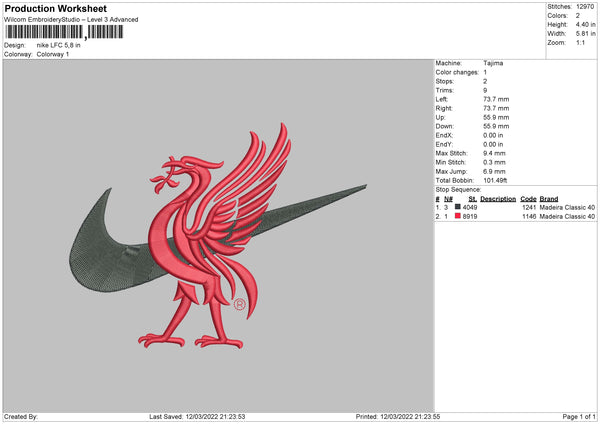Viewport: 600px width, 424px height.
Task: Click the Last Saved timestamp 12/03/2022 21:23:53
Action: point(215,417)
